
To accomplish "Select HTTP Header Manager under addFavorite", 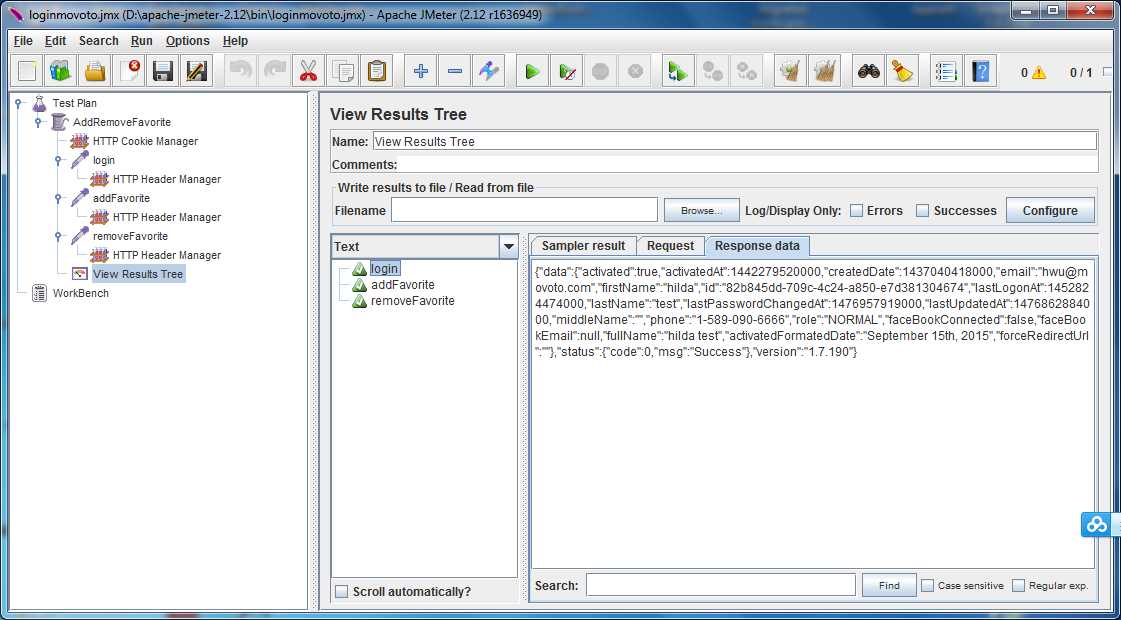I will (167, 217).
